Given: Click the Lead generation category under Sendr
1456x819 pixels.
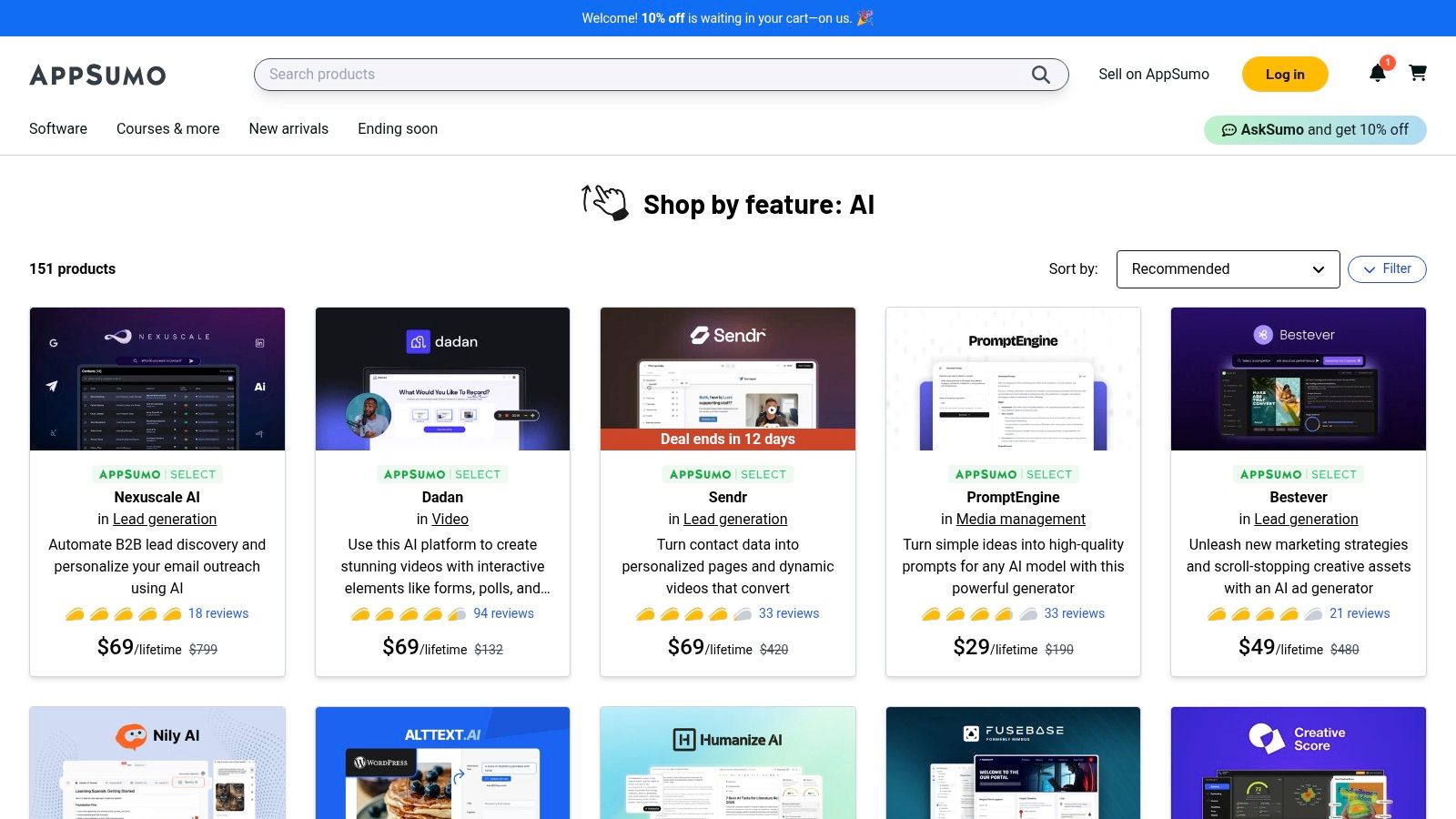Looking at the screenshot, I should [x=734, y=519].
